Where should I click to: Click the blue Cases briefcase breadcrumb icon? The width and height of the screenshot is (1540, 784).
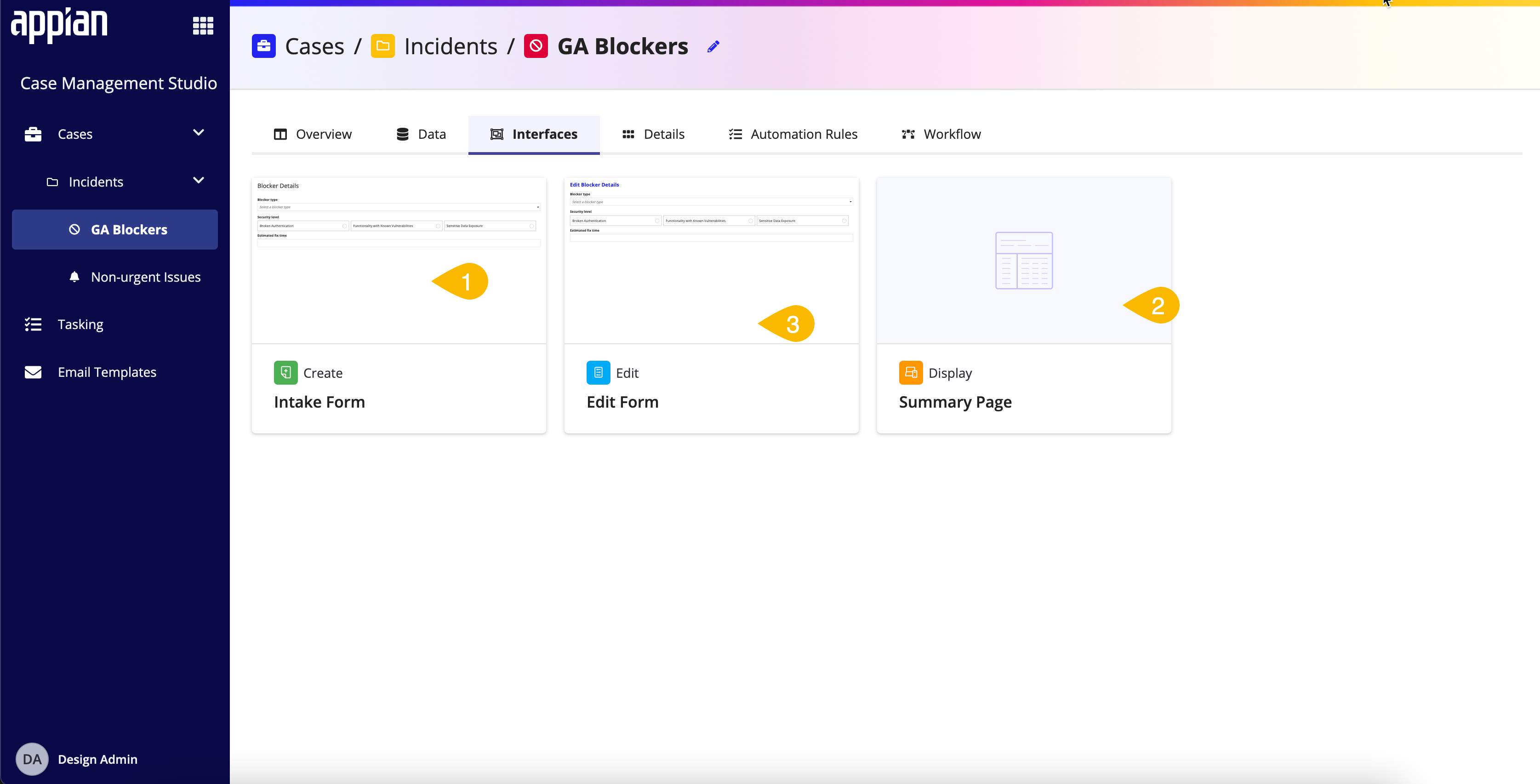tap(264, 46)
